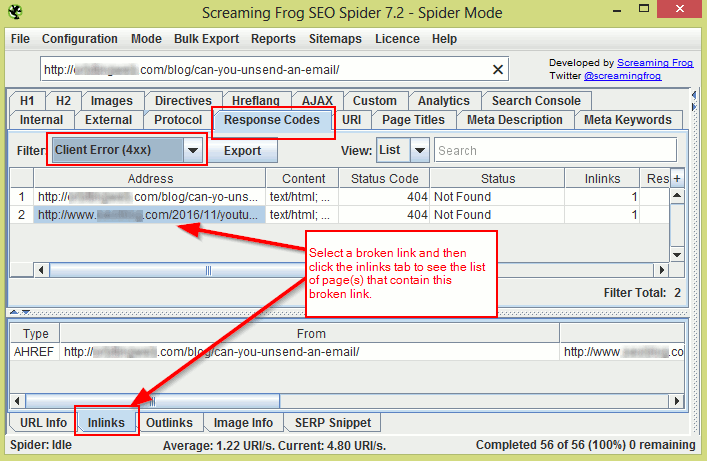Screen dimensions: 707x461
Task: Open the Configuration menu
Action: click(x=80, y=39)
